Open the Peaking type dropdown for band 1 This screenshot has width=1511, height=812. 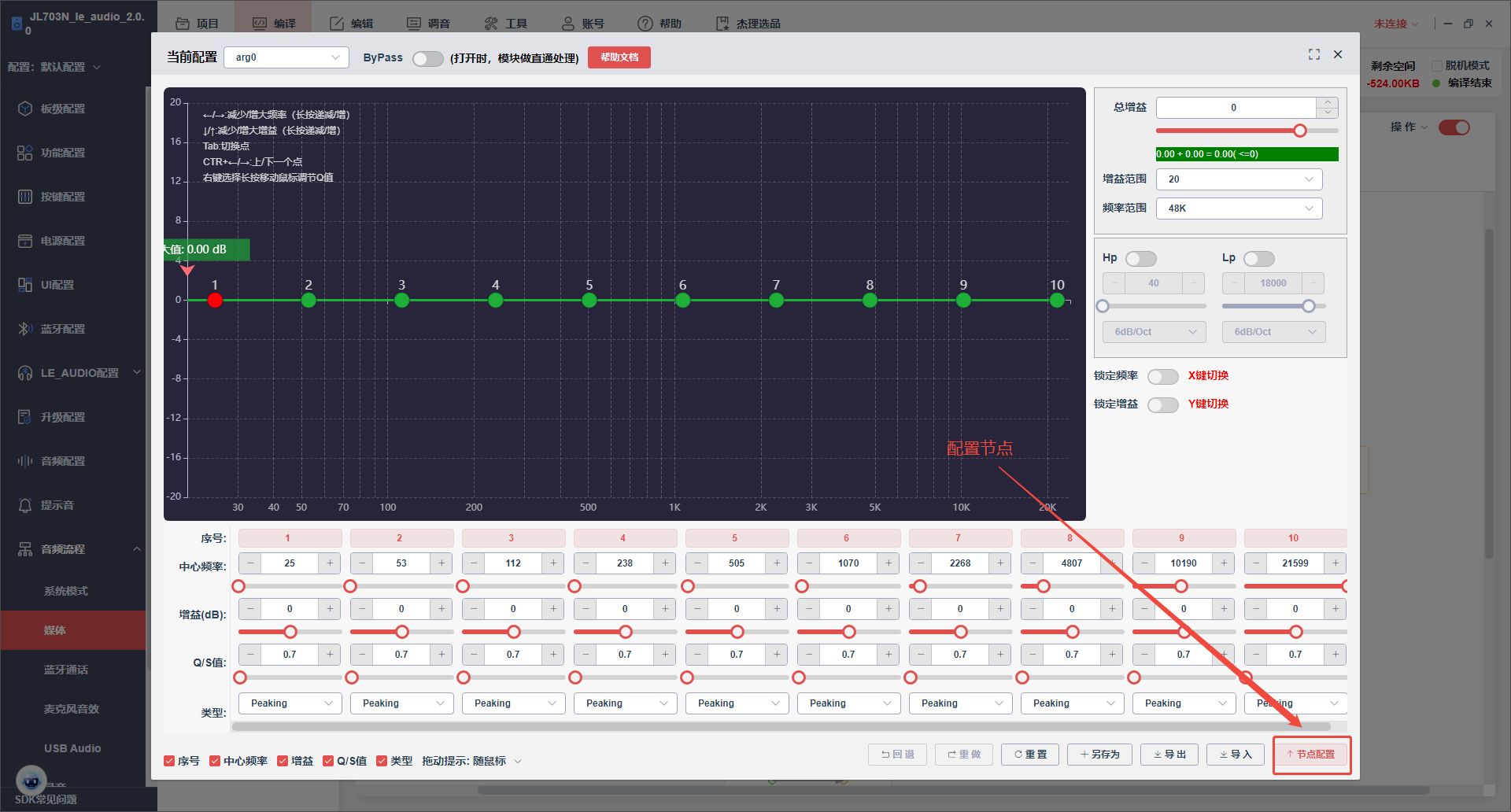290,703
